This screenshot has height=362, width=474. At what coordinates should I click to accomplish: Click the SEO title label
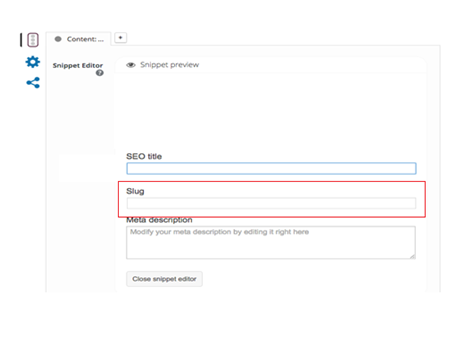(144, 156)
